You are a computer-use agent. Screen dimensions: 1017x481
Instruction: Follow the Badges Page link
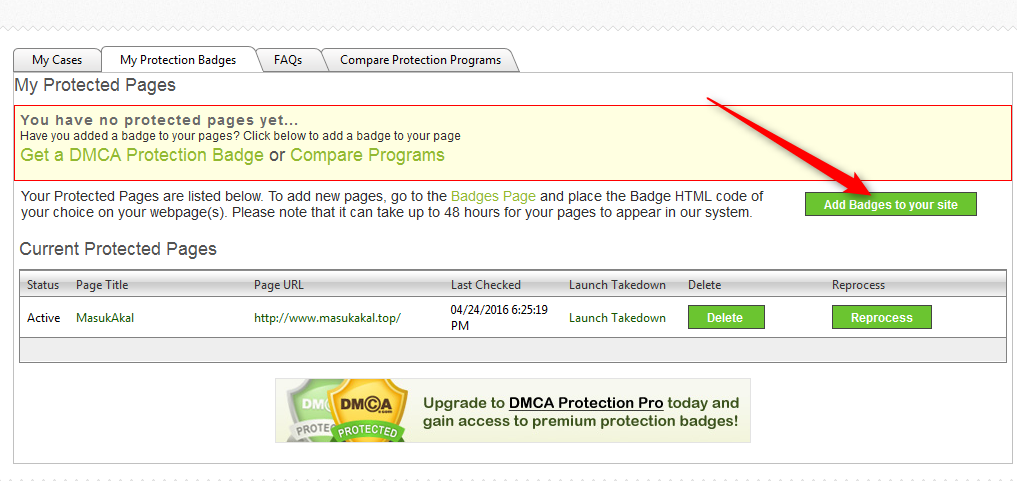point(493,196)
